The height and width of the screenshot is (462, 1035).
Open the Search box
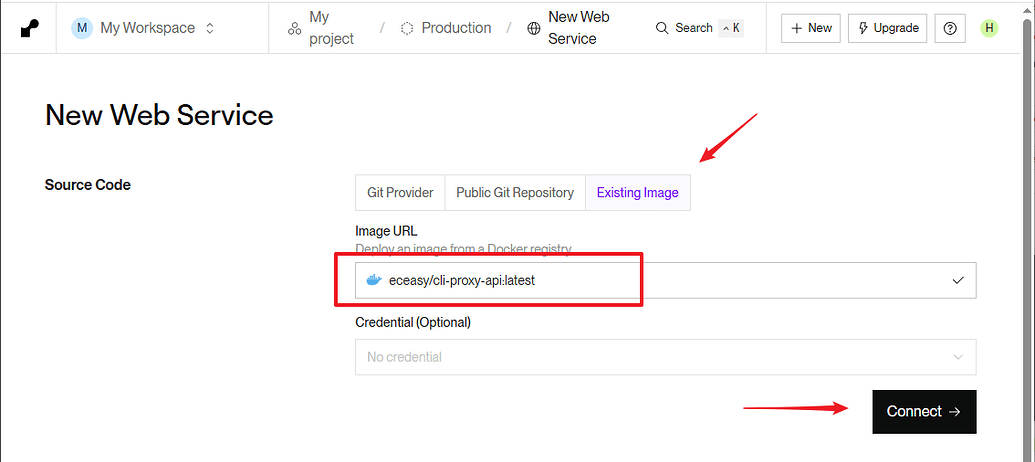(699, 28)
